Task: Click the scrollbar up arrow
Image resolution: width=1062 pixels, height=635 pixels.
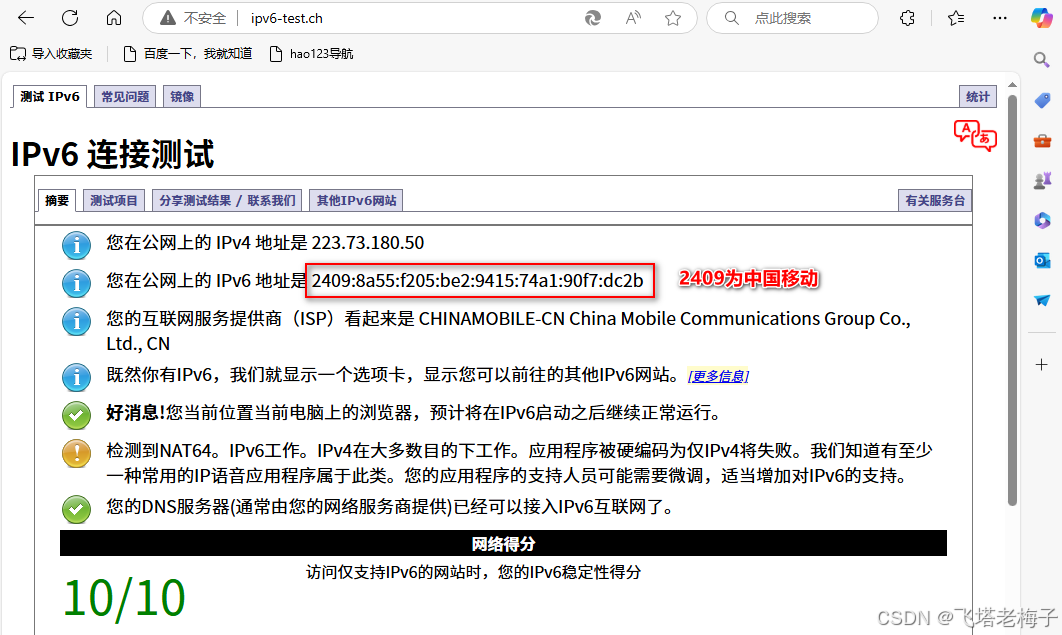Action: [1013, 85]
